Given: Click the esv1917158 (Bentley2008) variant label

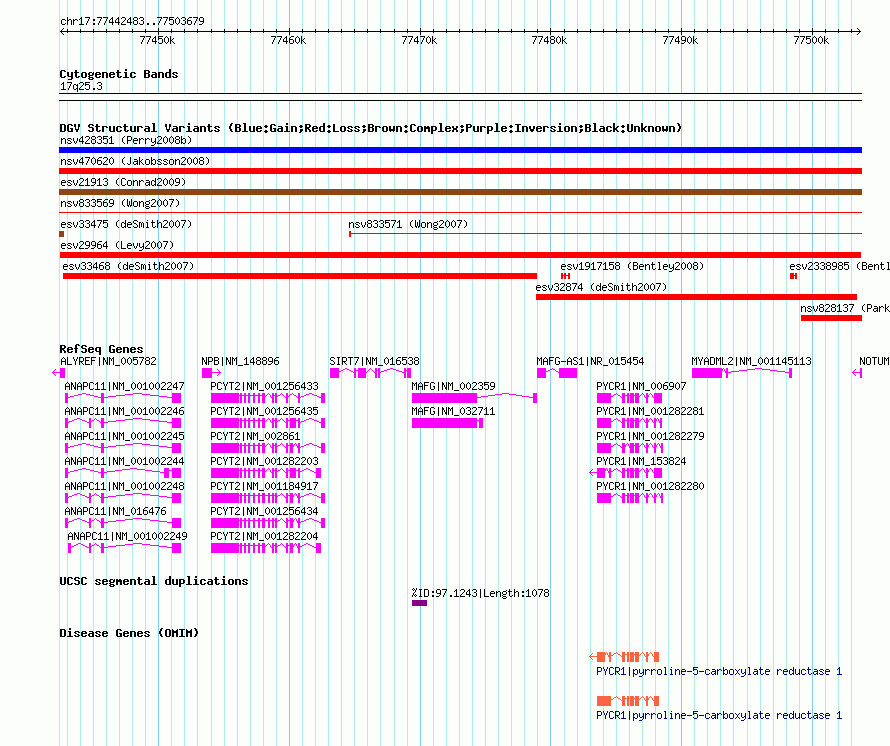Looking at the screenshot, I should click(632, 266).
